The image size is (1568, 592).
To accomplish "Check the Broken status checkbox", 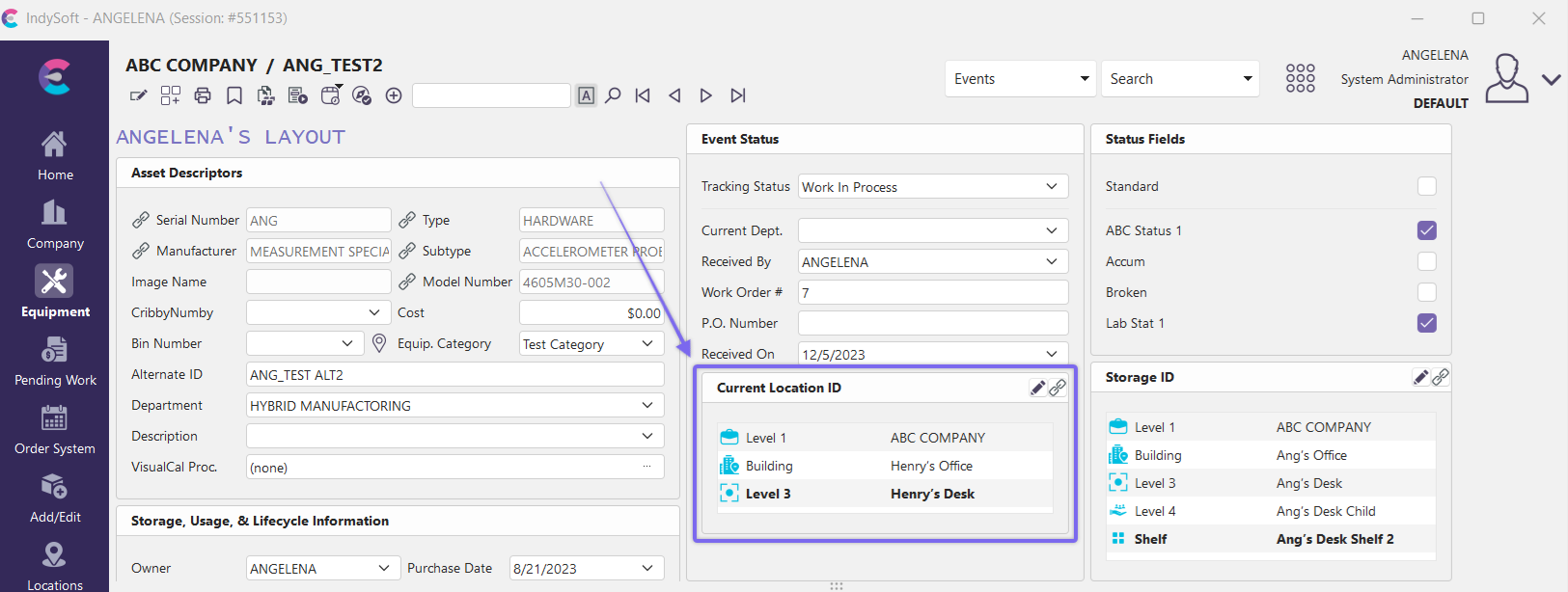I will pyautogui.click(x=1426, y=292).
